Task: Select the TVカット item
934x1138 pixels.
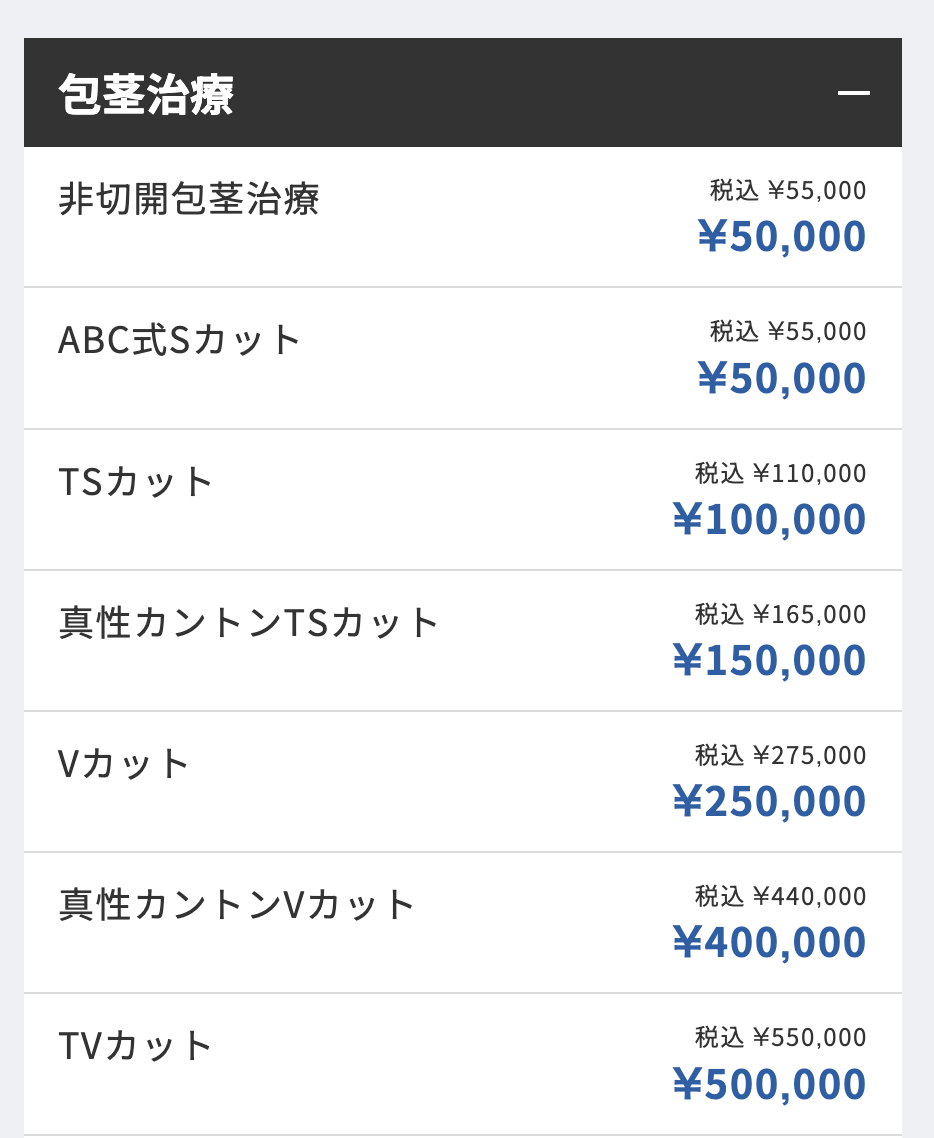Action: point(463,1064)
